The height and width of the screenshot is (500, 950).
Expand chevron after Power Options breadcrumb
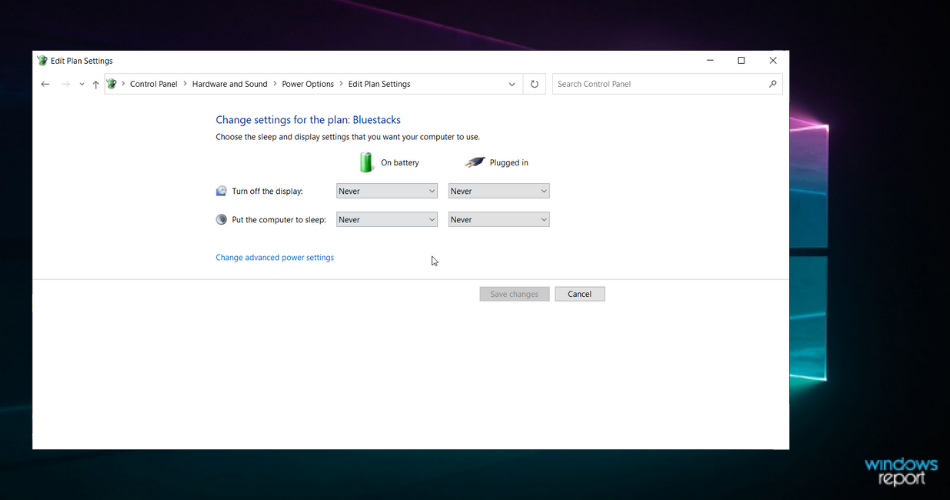point(341,84)
